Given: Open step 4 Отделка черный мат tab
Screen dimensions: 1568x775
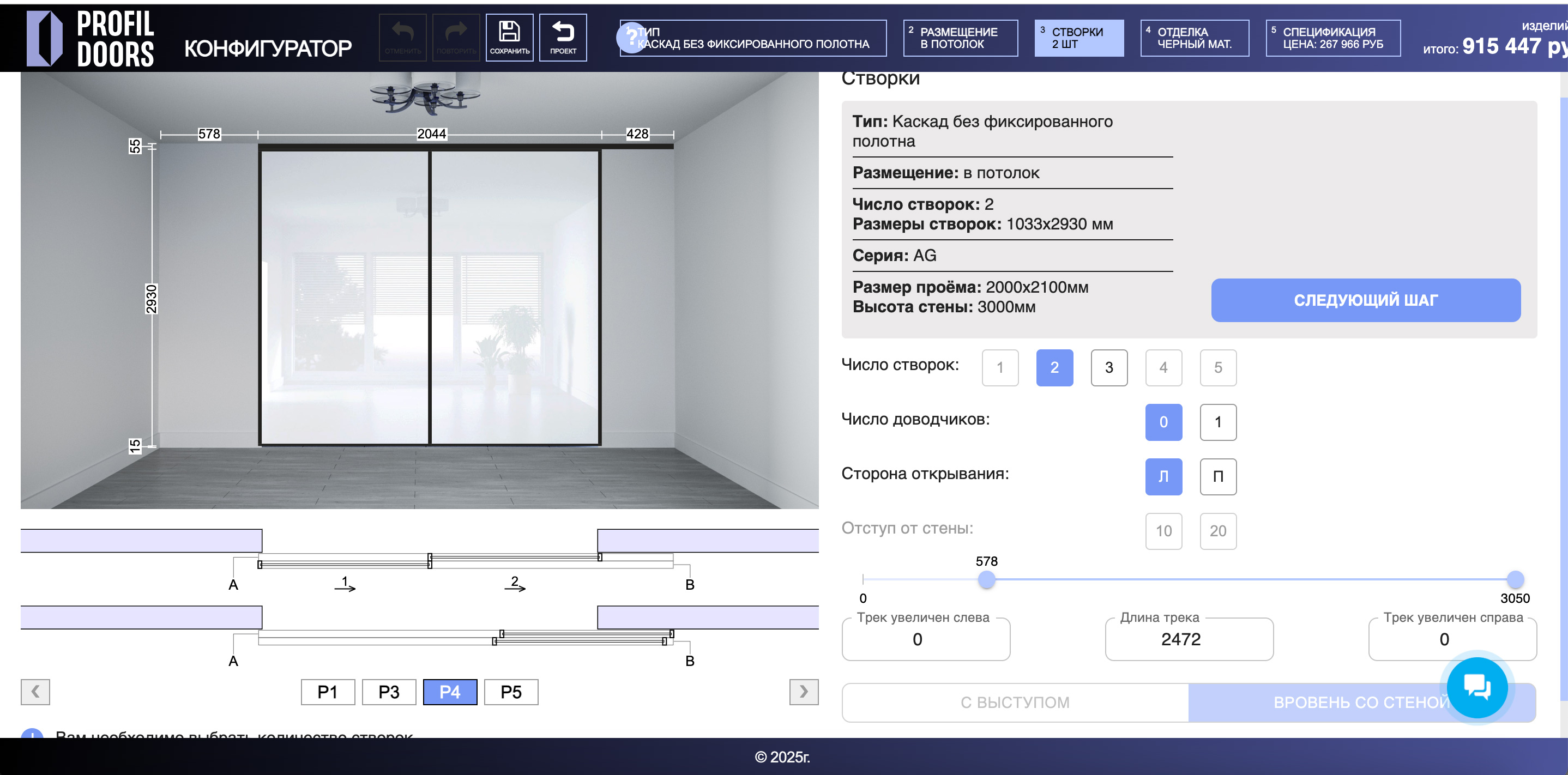Looking at the screenshot, I should pyautogui.click(x=1194, y=38).
